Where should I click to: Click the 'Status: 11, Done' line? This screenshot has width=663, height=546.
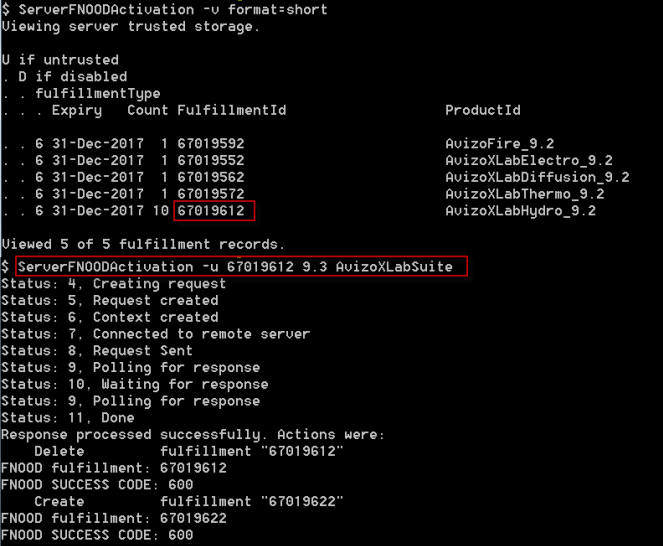click(x=68, y=418)
